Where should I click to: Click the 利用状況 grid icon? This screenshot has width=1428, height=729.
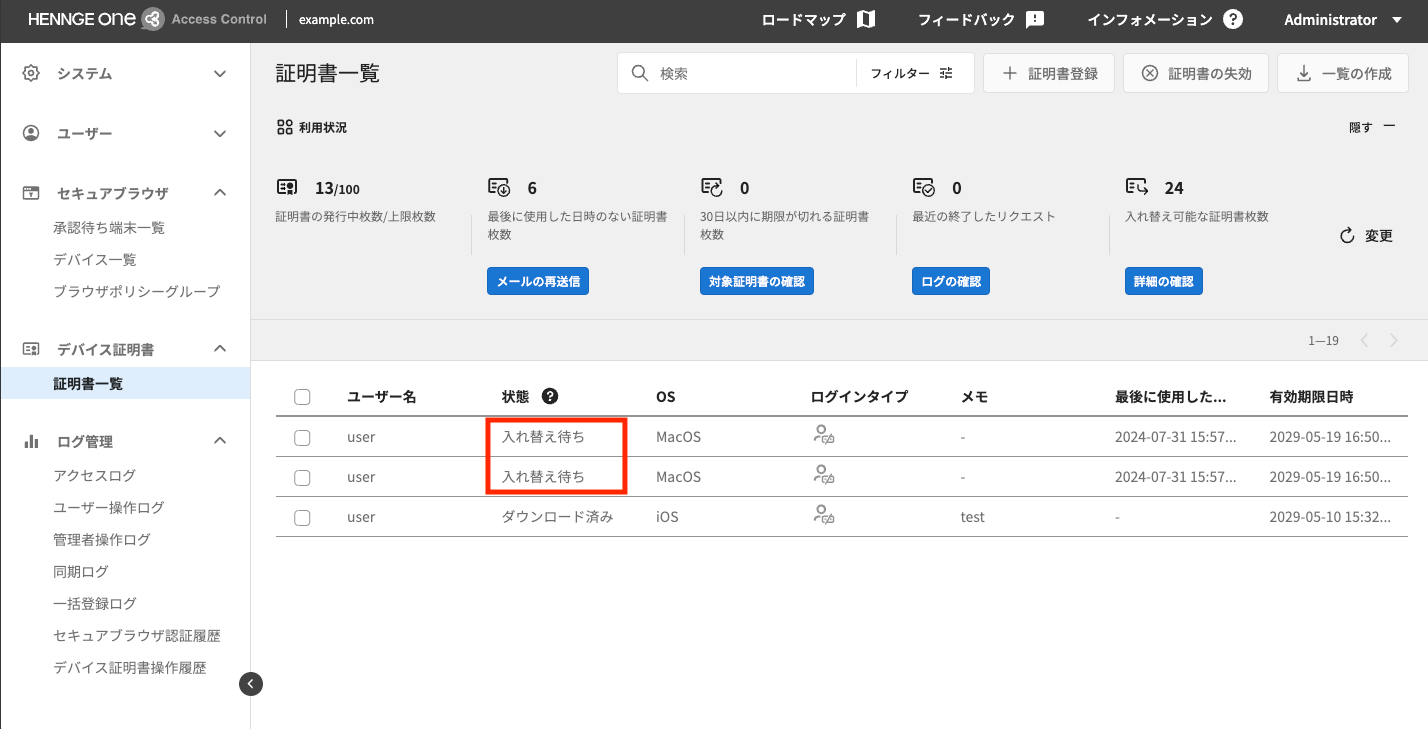[x=284, y=128]
